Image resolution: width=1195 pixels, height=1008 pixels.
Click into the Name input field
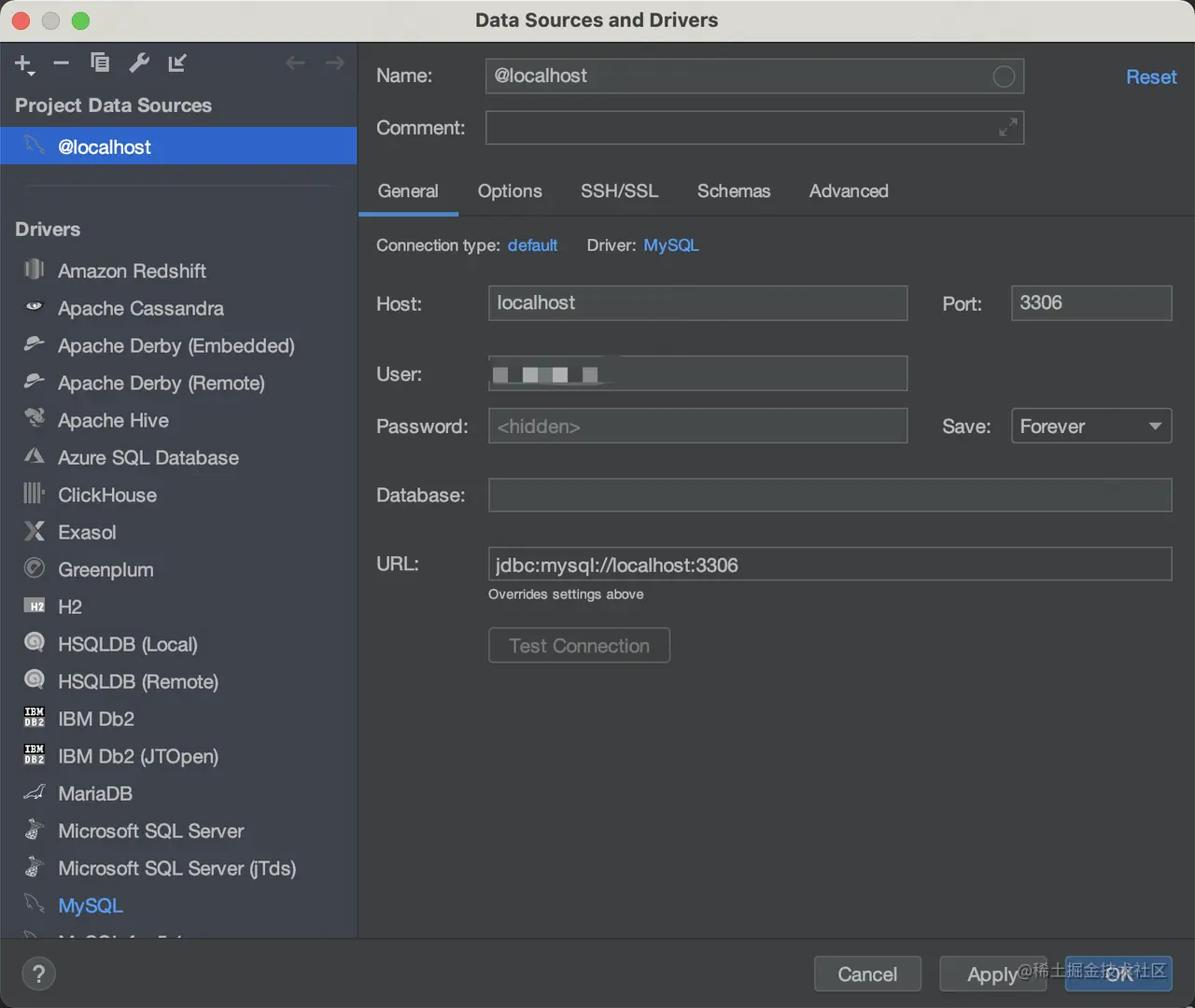pyautogui.click(x=754, y=77)
